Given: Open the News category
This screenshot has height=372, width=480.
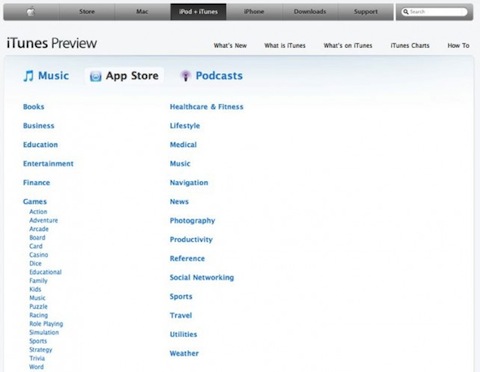Looking at the screenshot, I should [179, 202].
